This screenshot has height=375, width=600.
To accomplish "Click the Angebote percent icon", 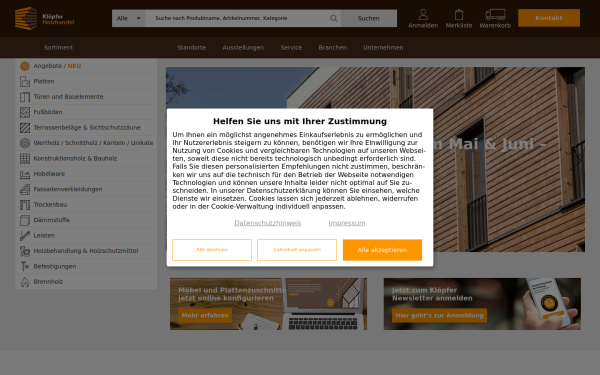I will [25, 66].
